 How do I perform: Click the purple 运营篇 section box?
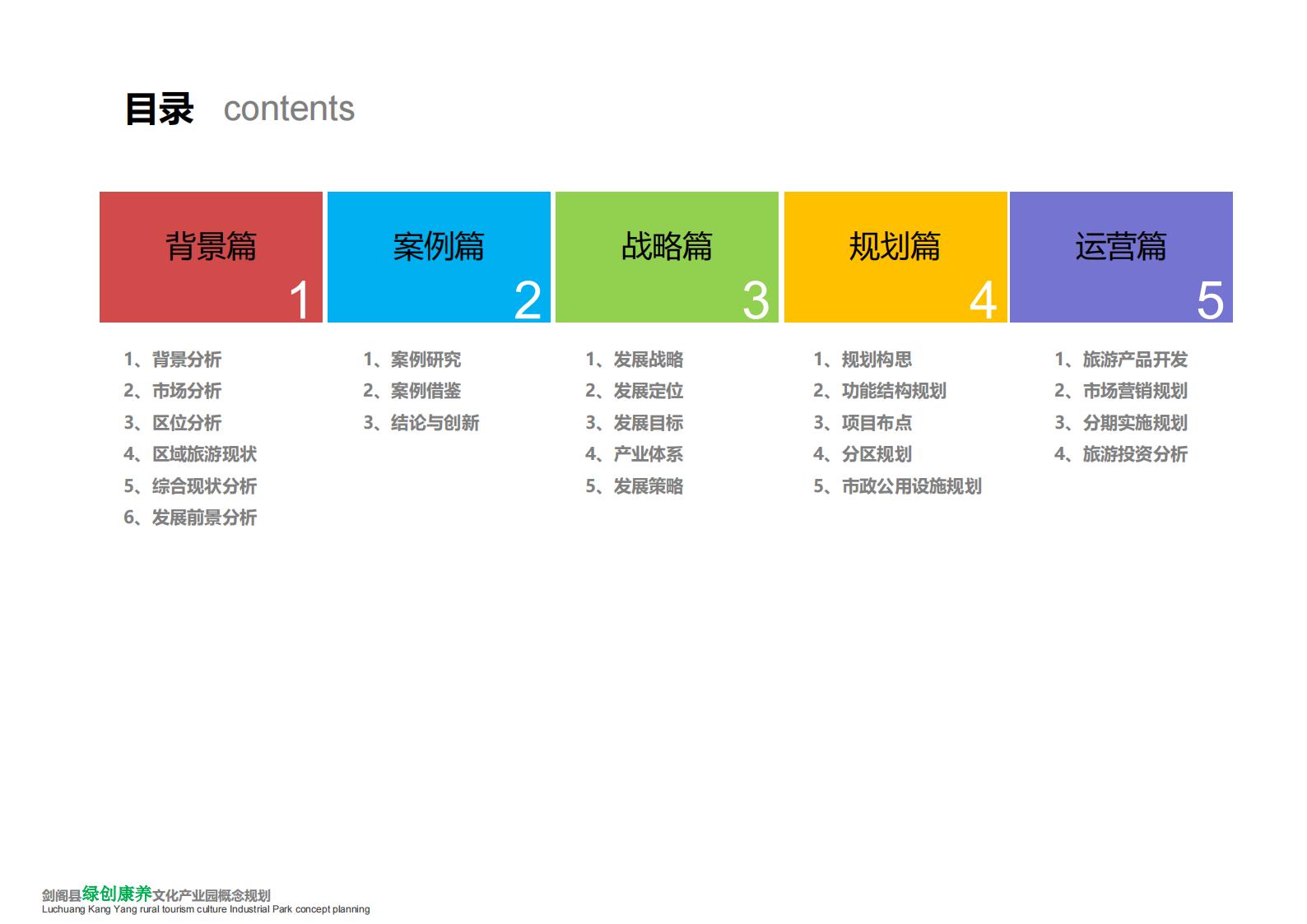[x=1121, y=257]
